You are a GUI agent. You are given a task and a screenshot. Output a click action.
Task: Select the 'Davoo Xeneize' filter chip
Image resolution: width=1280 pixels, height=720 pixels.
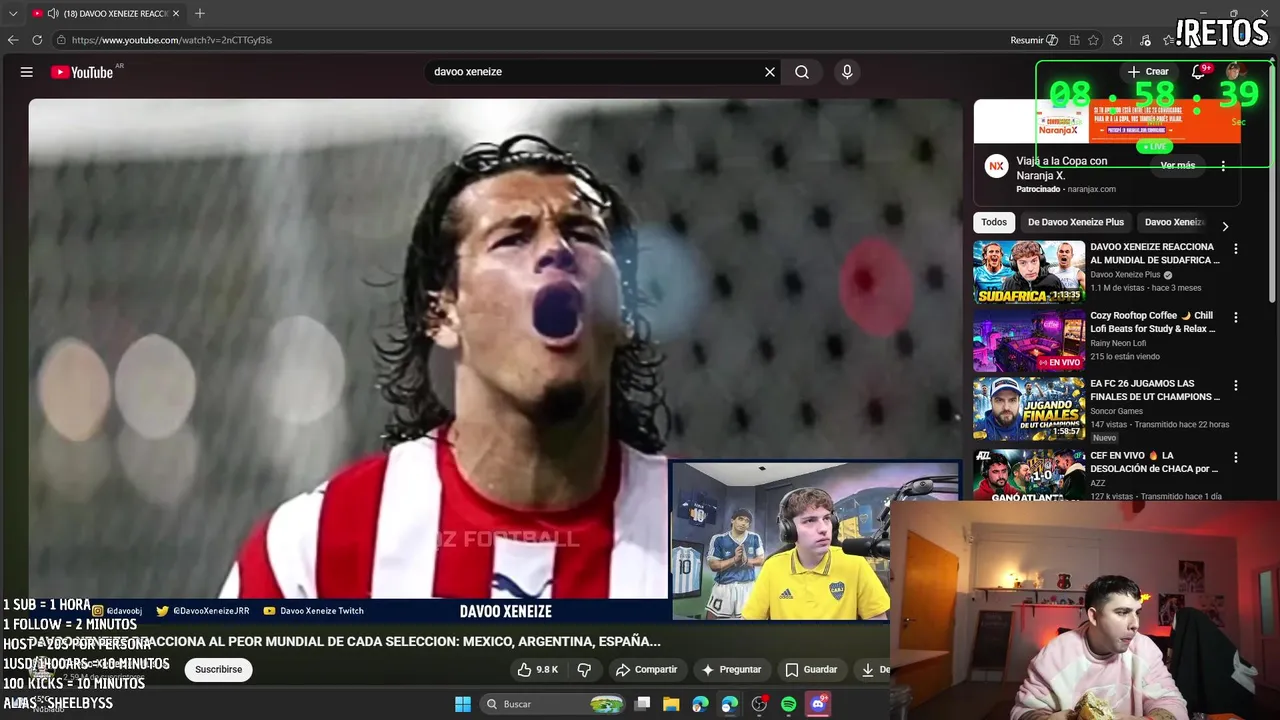(x=1174, y=222)
